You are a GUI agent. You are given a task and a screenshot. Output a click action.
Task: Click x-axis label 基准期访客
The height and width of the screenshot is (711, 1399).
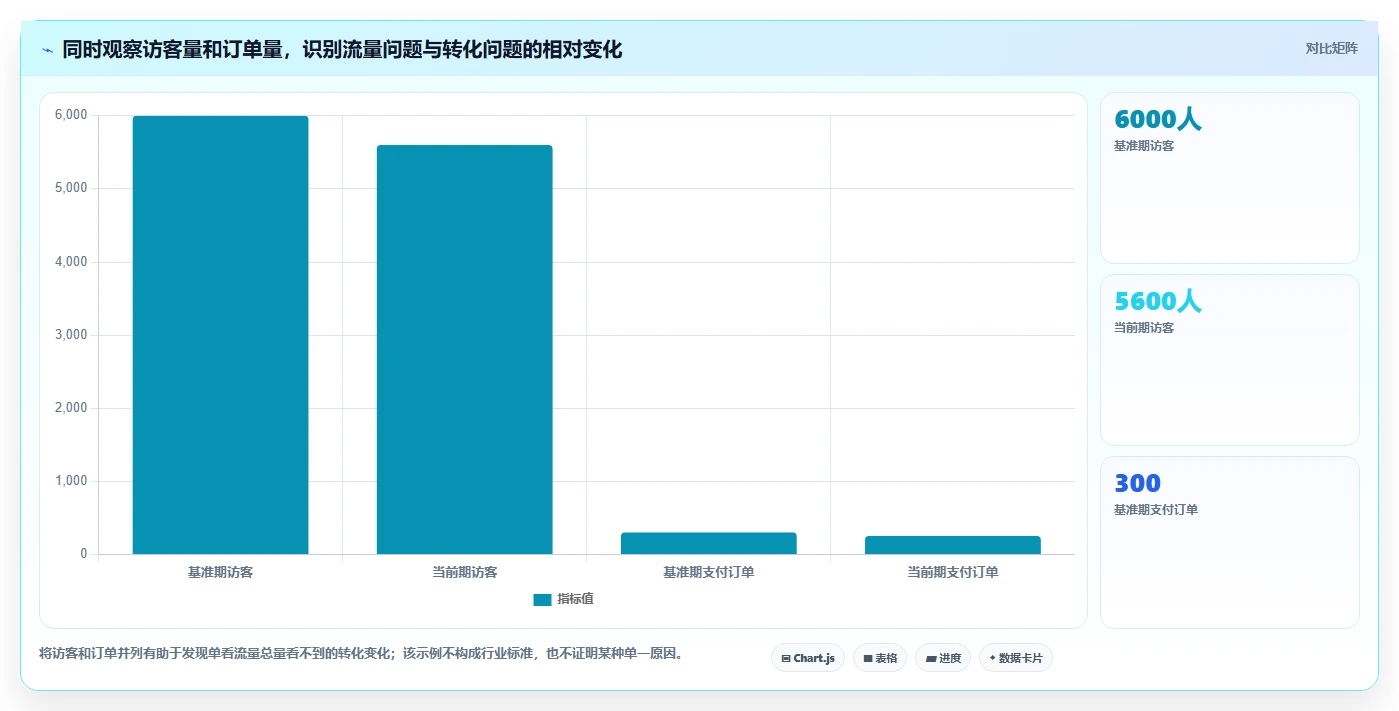coord(220,573)
